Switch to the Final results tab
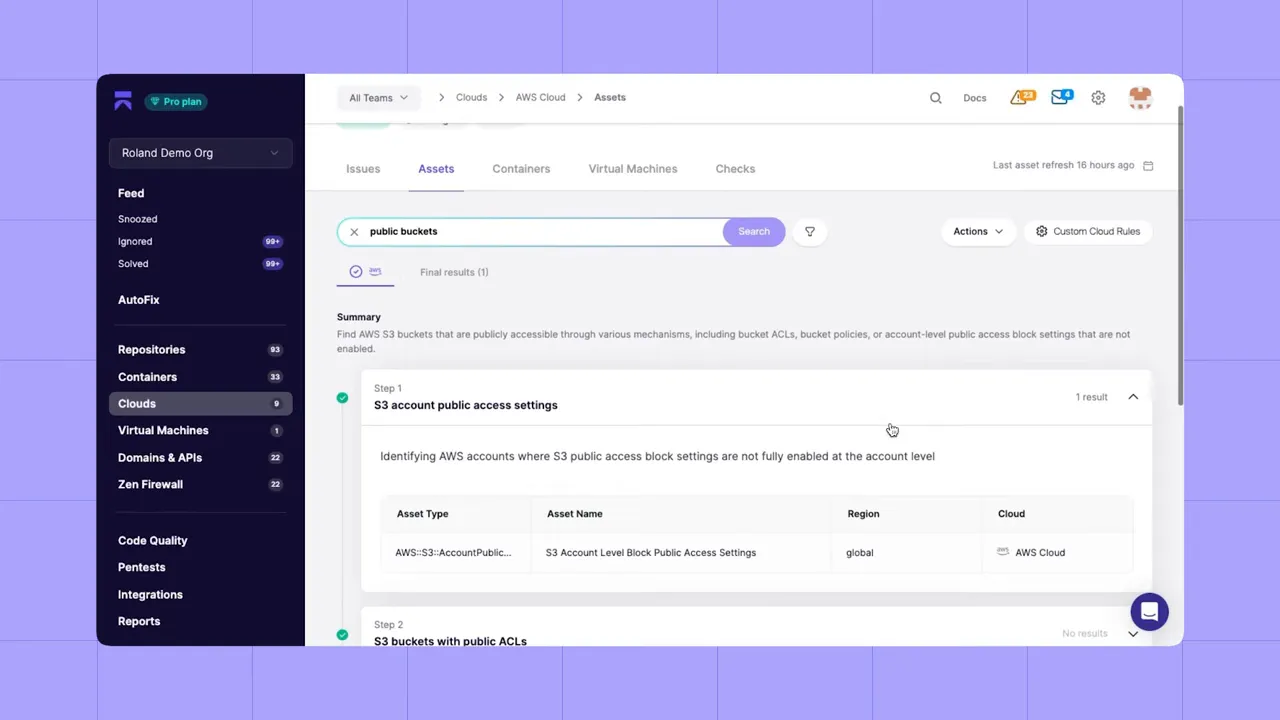The image size is (1280, 720). point(454,271)
